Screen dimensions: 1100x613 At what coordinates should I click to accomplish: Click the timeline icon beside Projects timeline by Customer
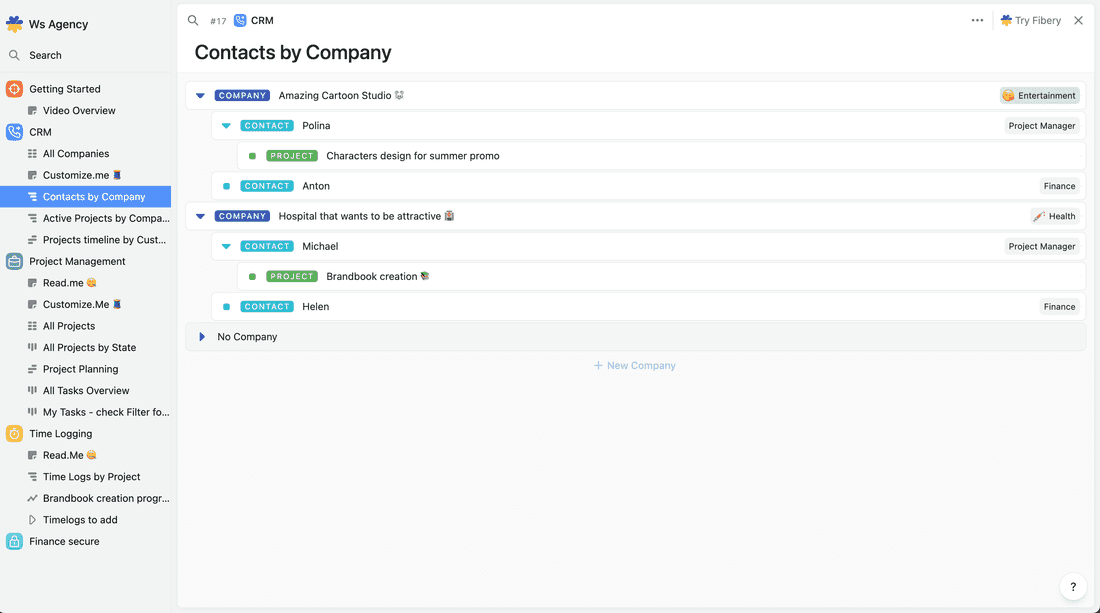[34, 239]
